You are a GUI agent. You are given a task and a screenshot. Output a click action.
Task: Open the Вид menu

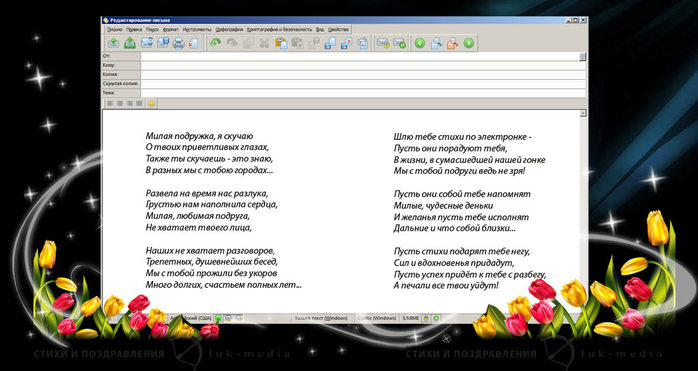(320, 29)
